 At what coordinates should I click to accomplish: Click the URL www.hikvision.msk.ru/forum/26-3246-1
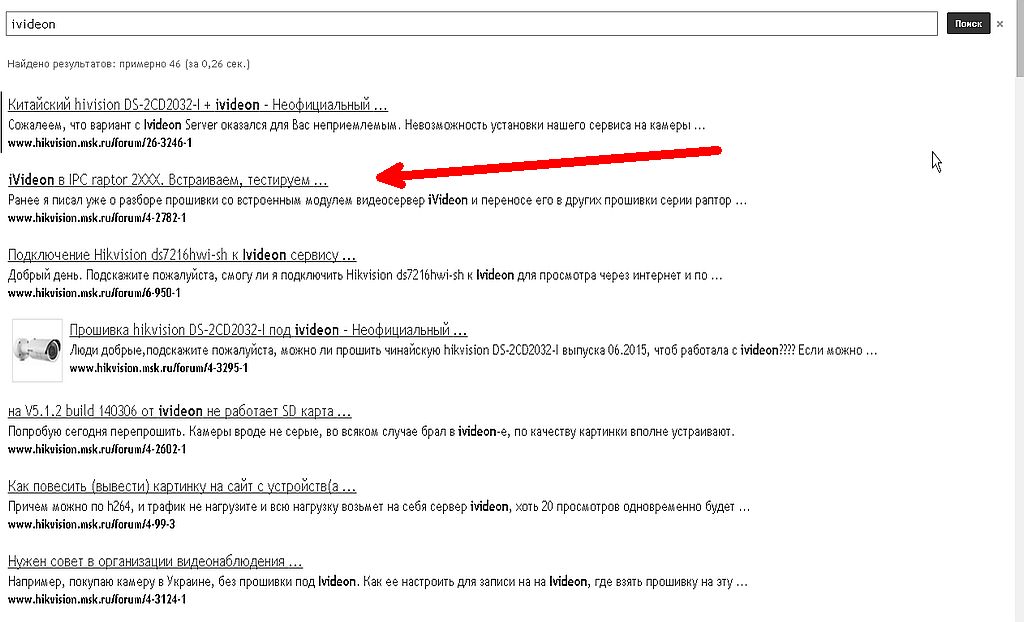click(x=100, y=143)
